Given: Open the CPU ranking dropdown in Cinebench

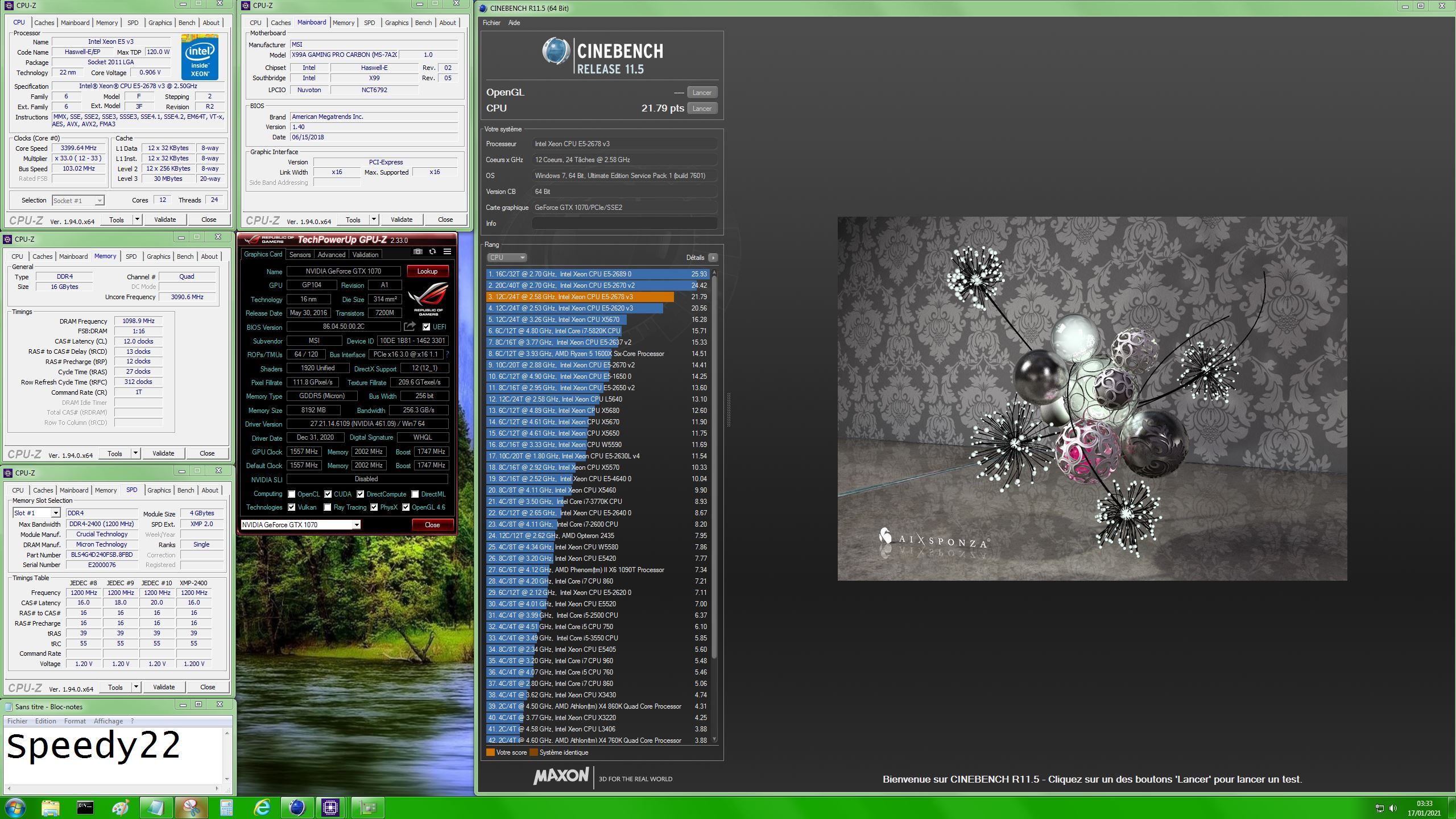Looking at the screenshot, I should tap(507, 258).
